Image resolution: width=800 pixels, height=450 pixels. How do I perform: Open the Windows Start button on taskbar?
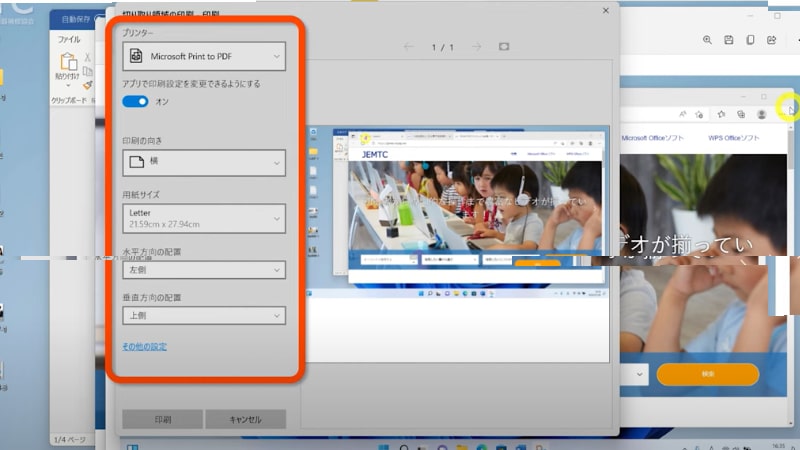pyautogui.click(x=384, y=447)
